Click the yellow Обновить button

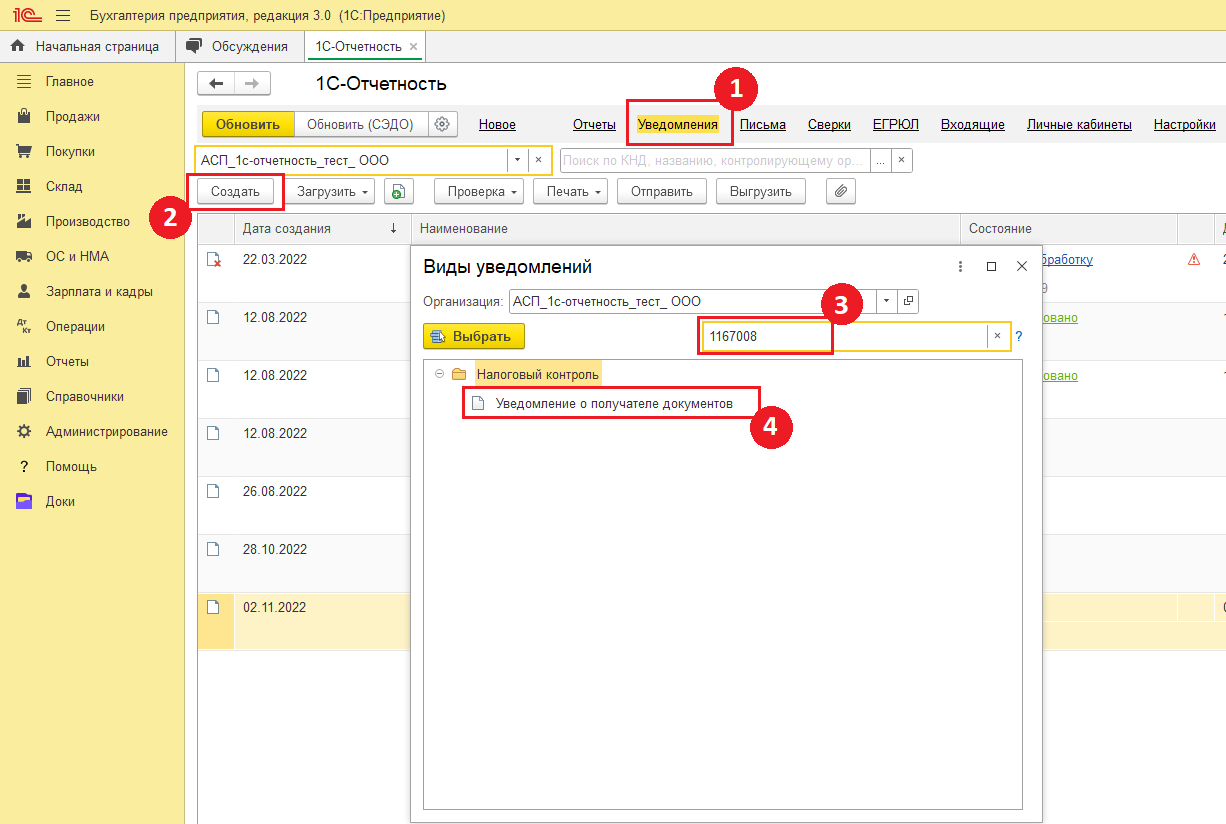pos(248,124)
